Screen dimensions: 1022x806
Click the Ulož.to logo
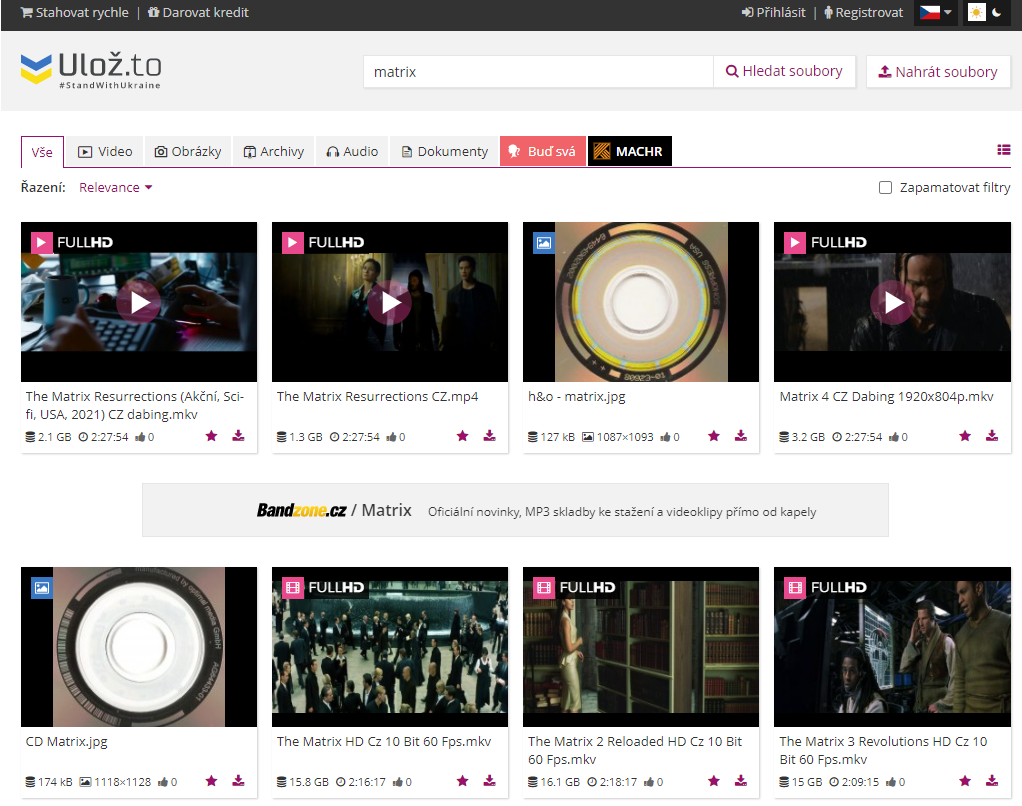pyautogui.click(x=91, y=70)
